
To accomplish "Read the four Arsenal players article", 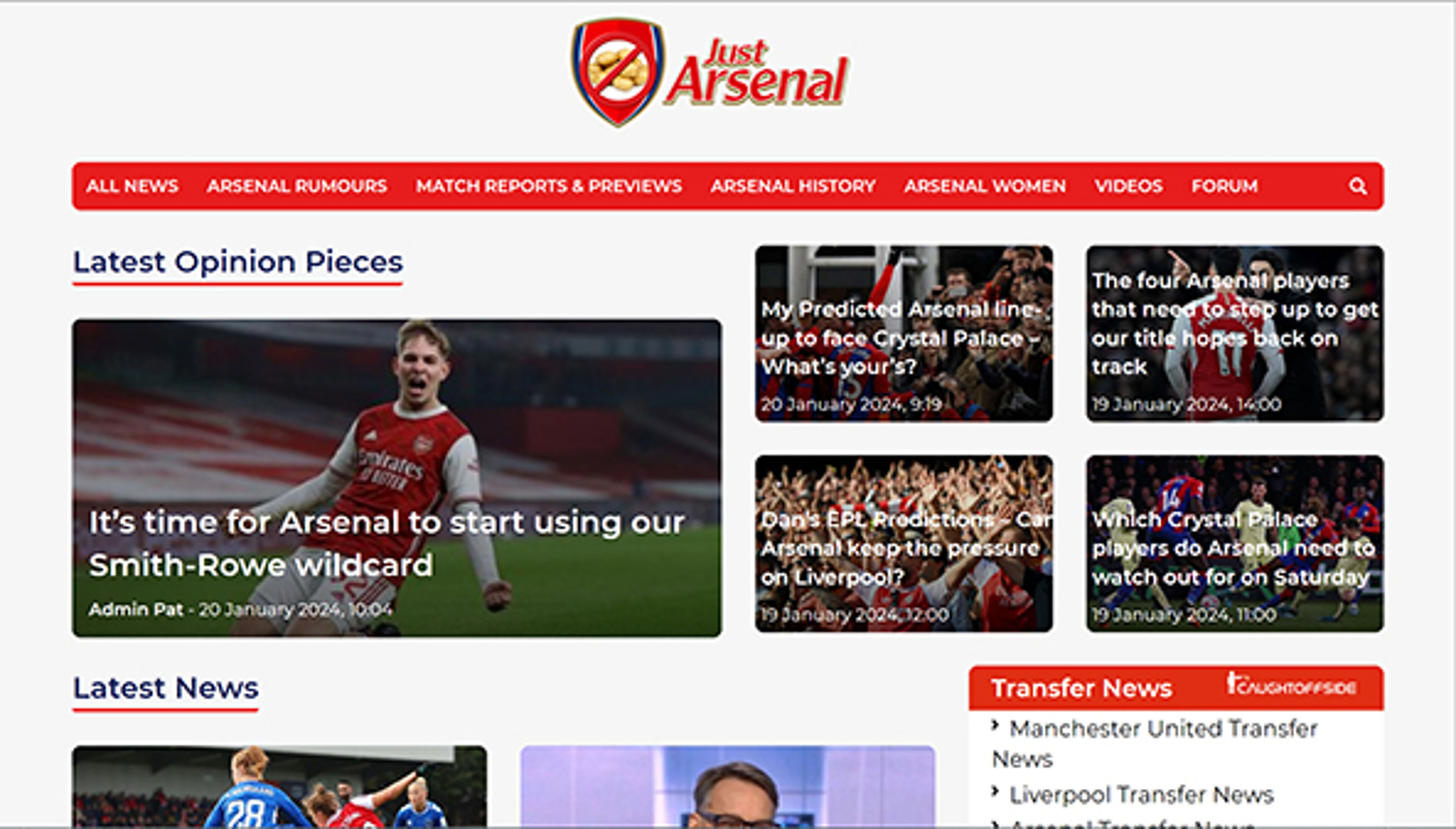I will coord(1235,334).
